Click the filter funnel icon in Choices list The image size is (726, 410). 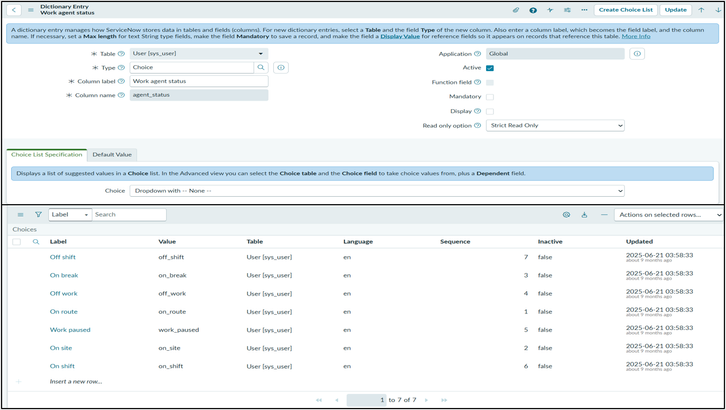click(38, 214)
